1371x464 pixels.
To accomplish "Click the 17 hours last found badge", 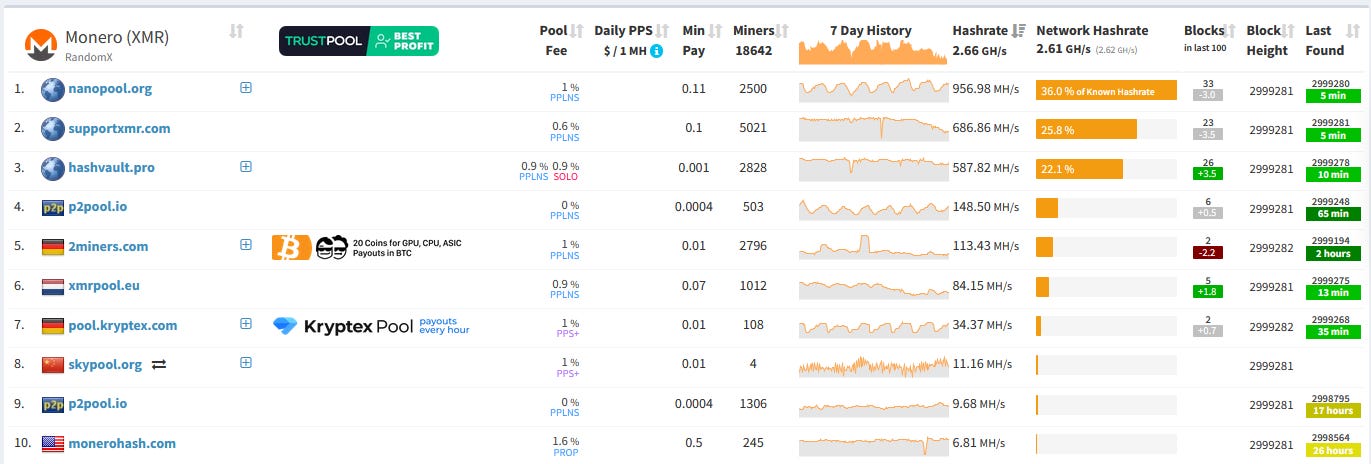I will click(x=1331, y=410).
